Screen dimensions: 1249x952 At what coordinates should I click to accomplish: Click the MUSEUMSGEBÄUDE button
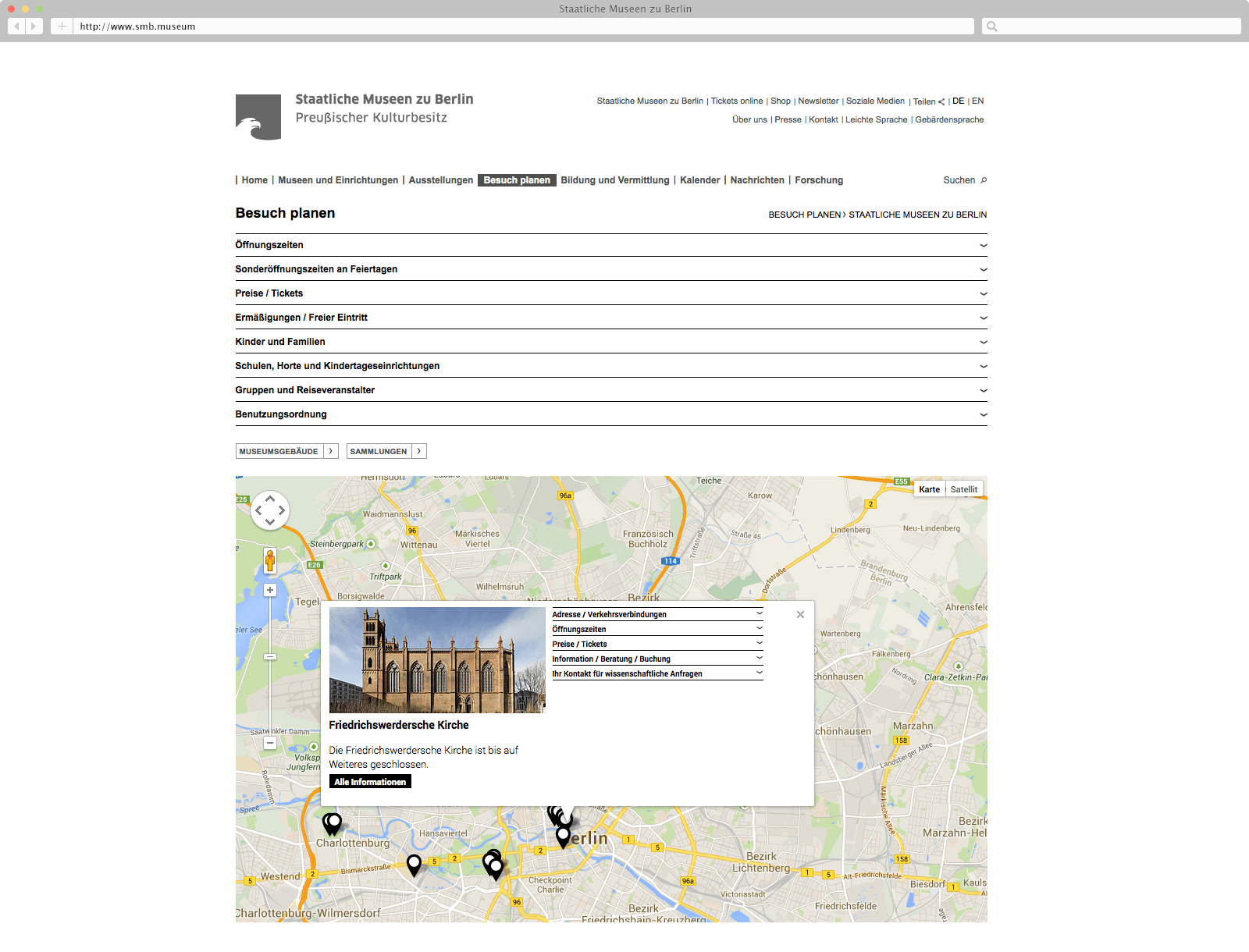coord(286,451)
